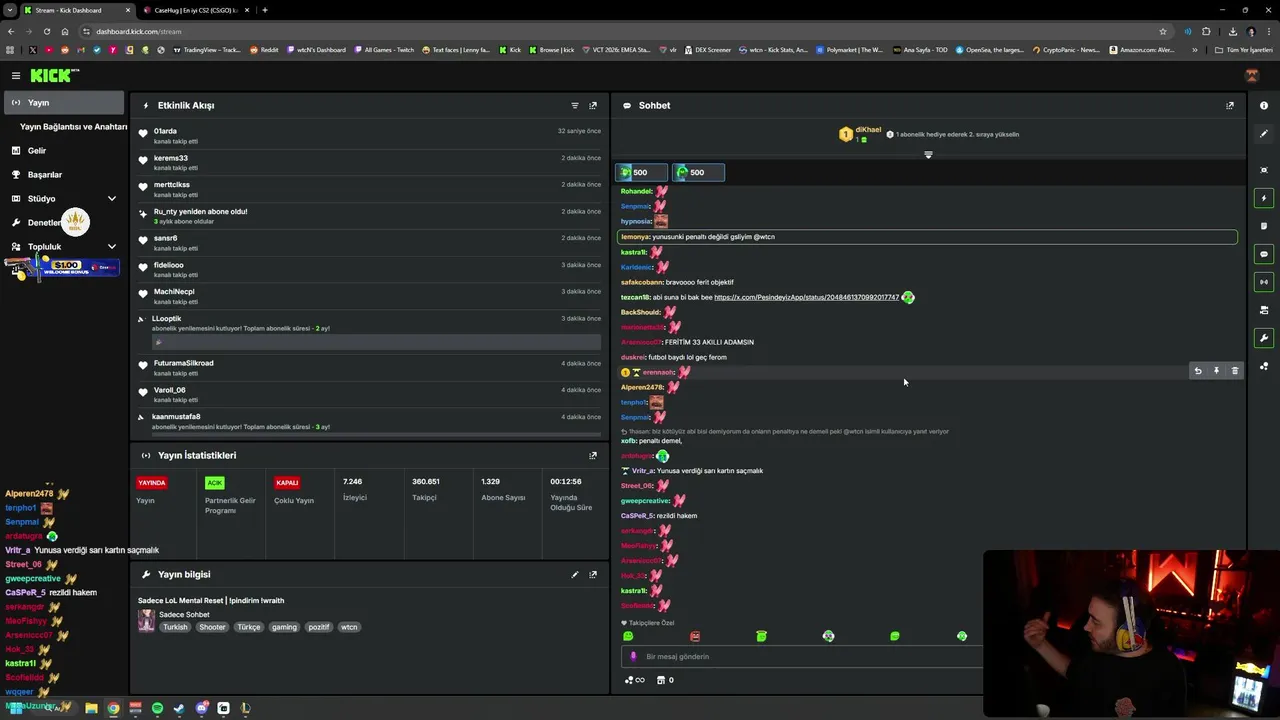Click lemonya's highlighted chat message

[927, 237]
